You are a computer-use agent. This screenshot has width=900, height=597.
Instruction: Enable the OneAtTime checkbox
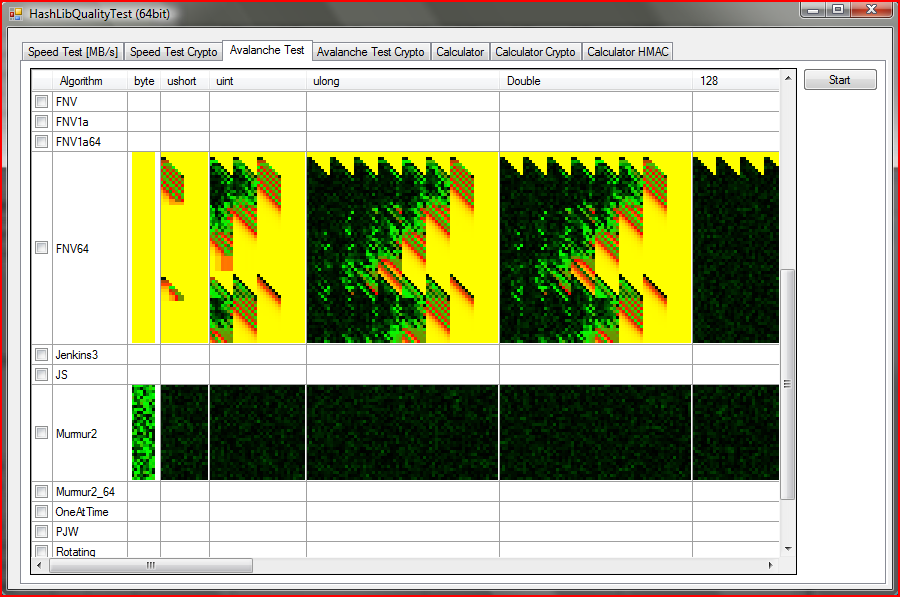click(x=41, y=511)
